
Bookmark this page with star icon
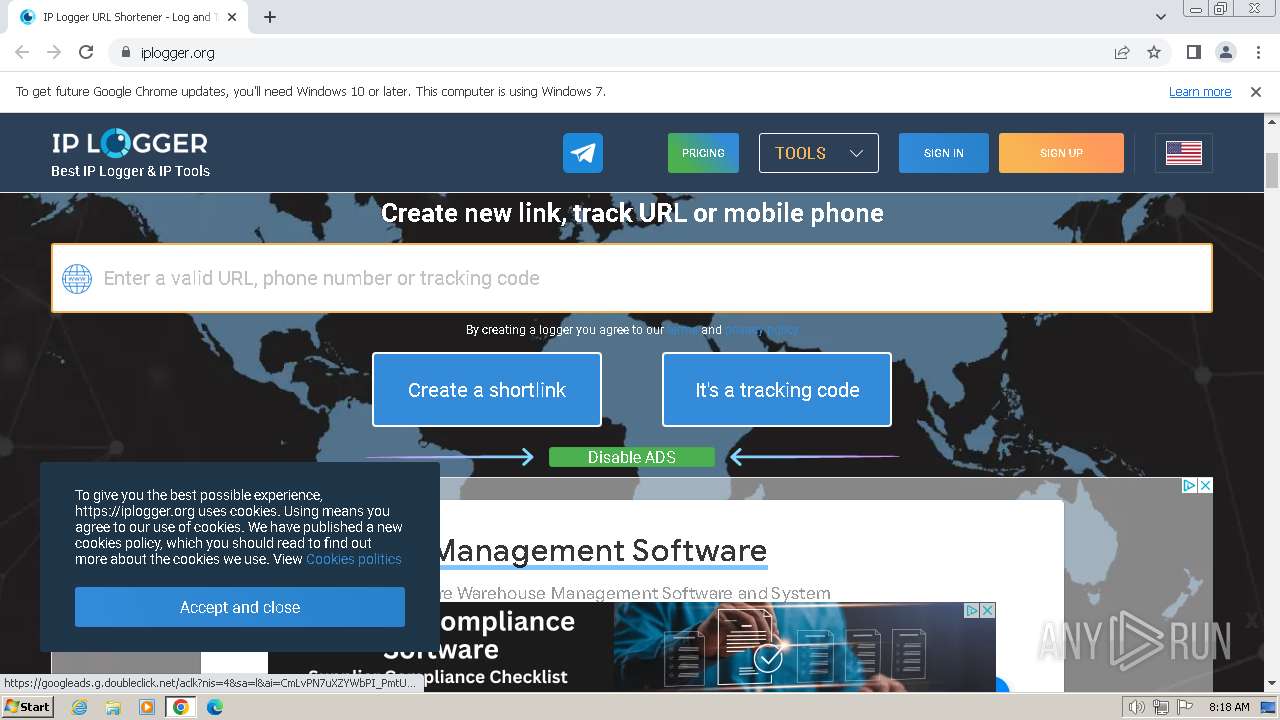click(x=1154, y=52)
